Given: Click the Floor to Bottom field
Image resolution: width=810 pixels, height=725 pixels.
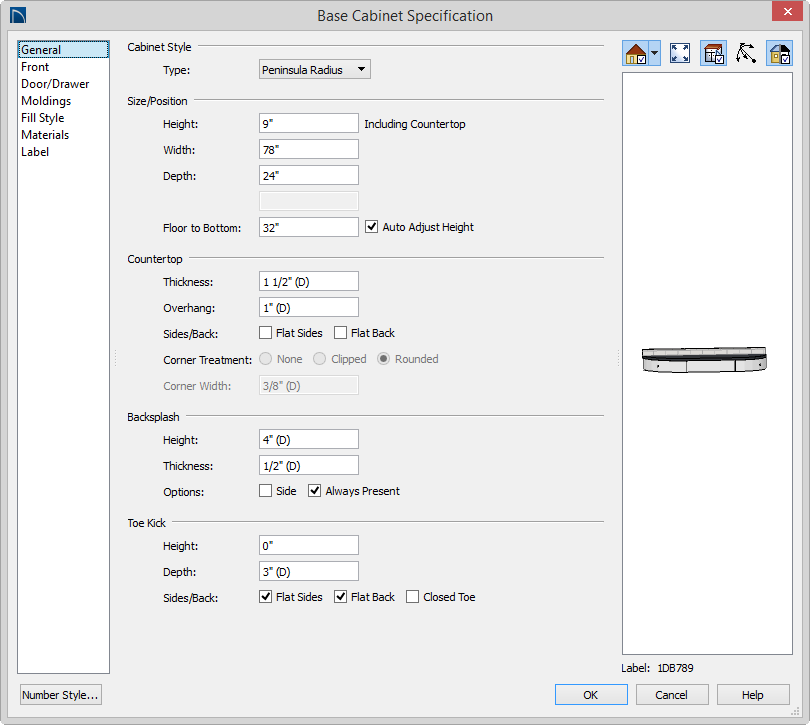Looking at the screenshot, I should click(x=308, y=227).
